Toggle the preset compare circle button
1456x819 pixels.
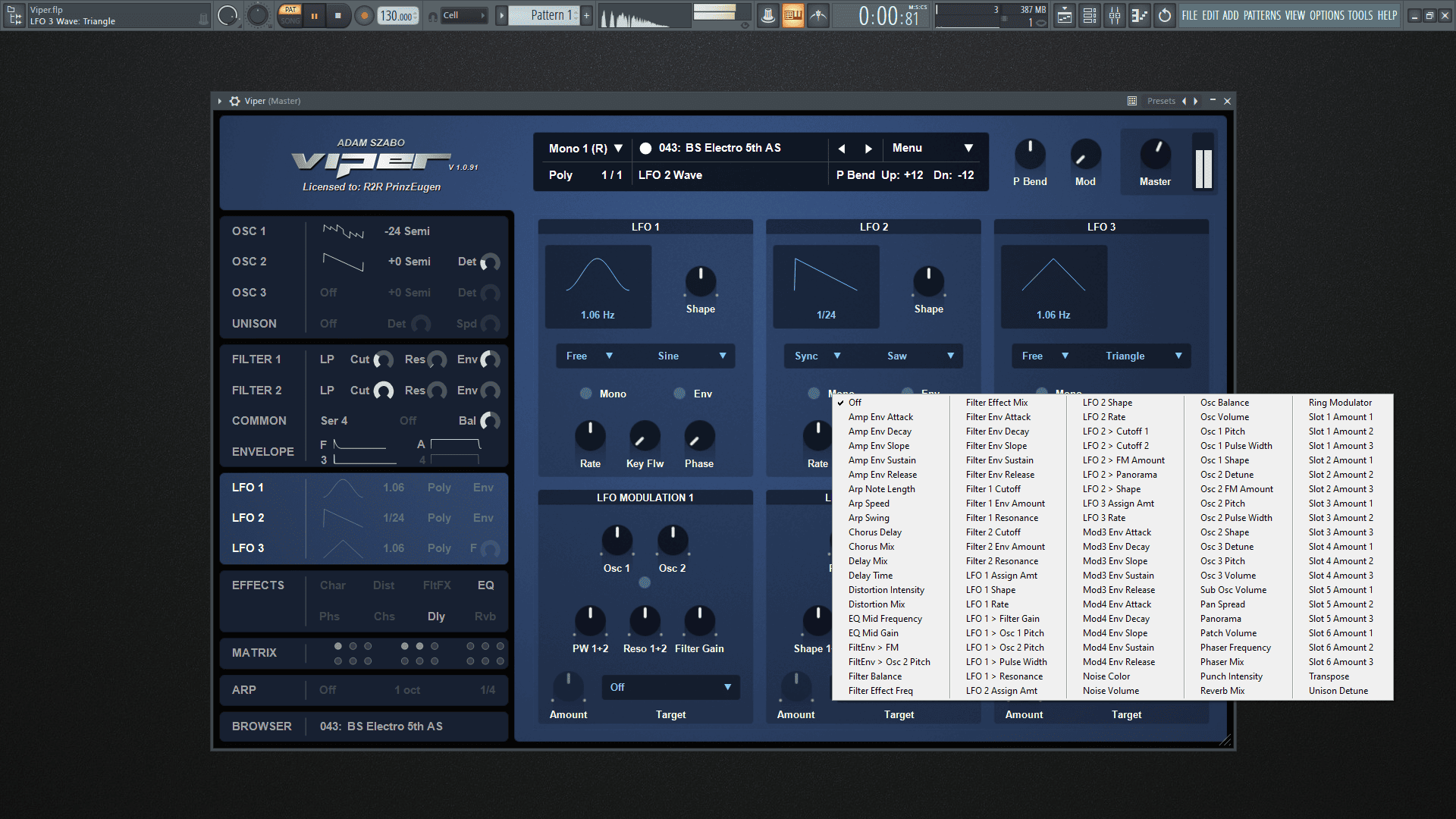[x=645, y=149]
